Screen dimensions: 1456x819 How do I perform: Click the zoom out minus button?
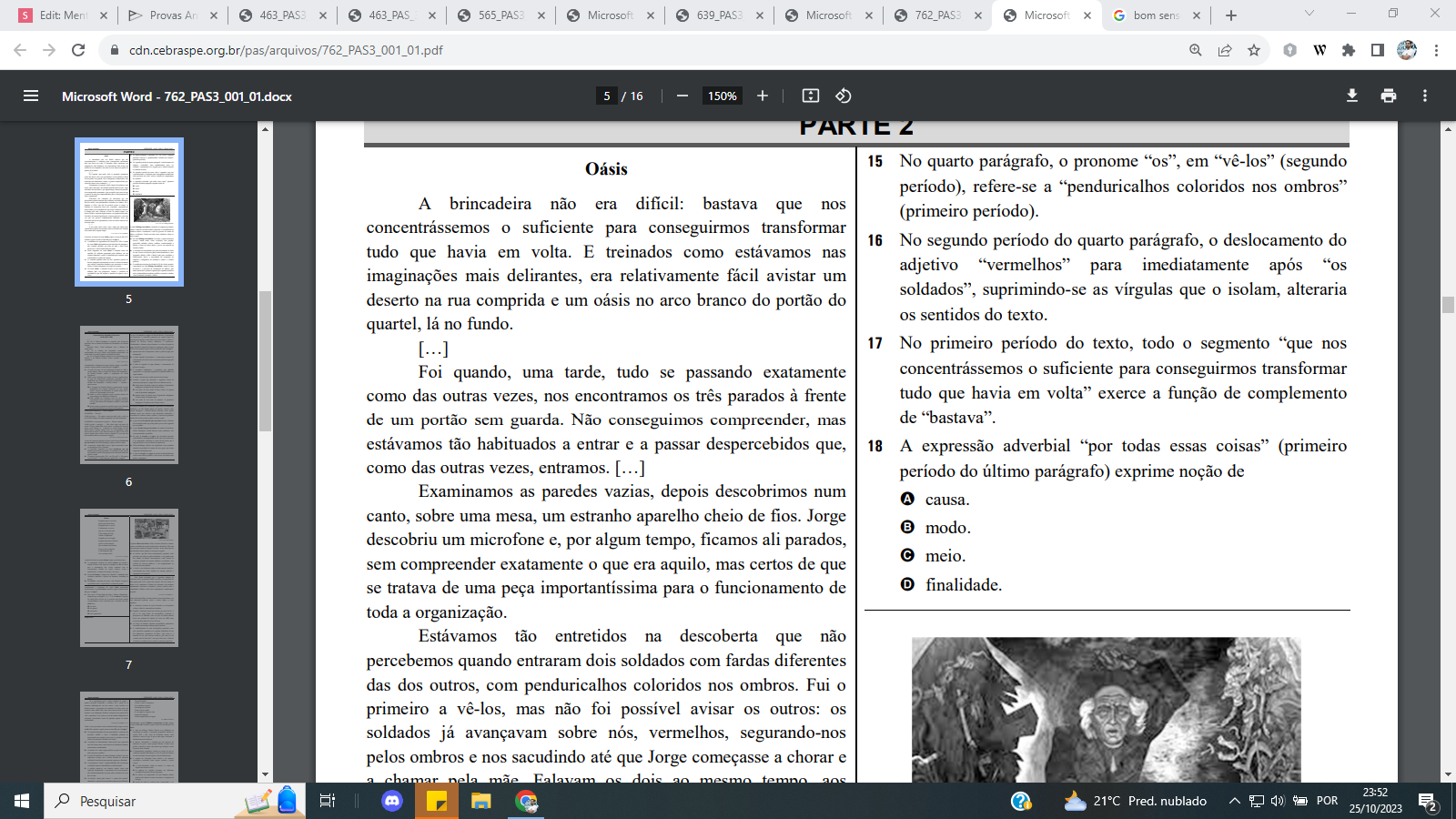coord(682,96)
